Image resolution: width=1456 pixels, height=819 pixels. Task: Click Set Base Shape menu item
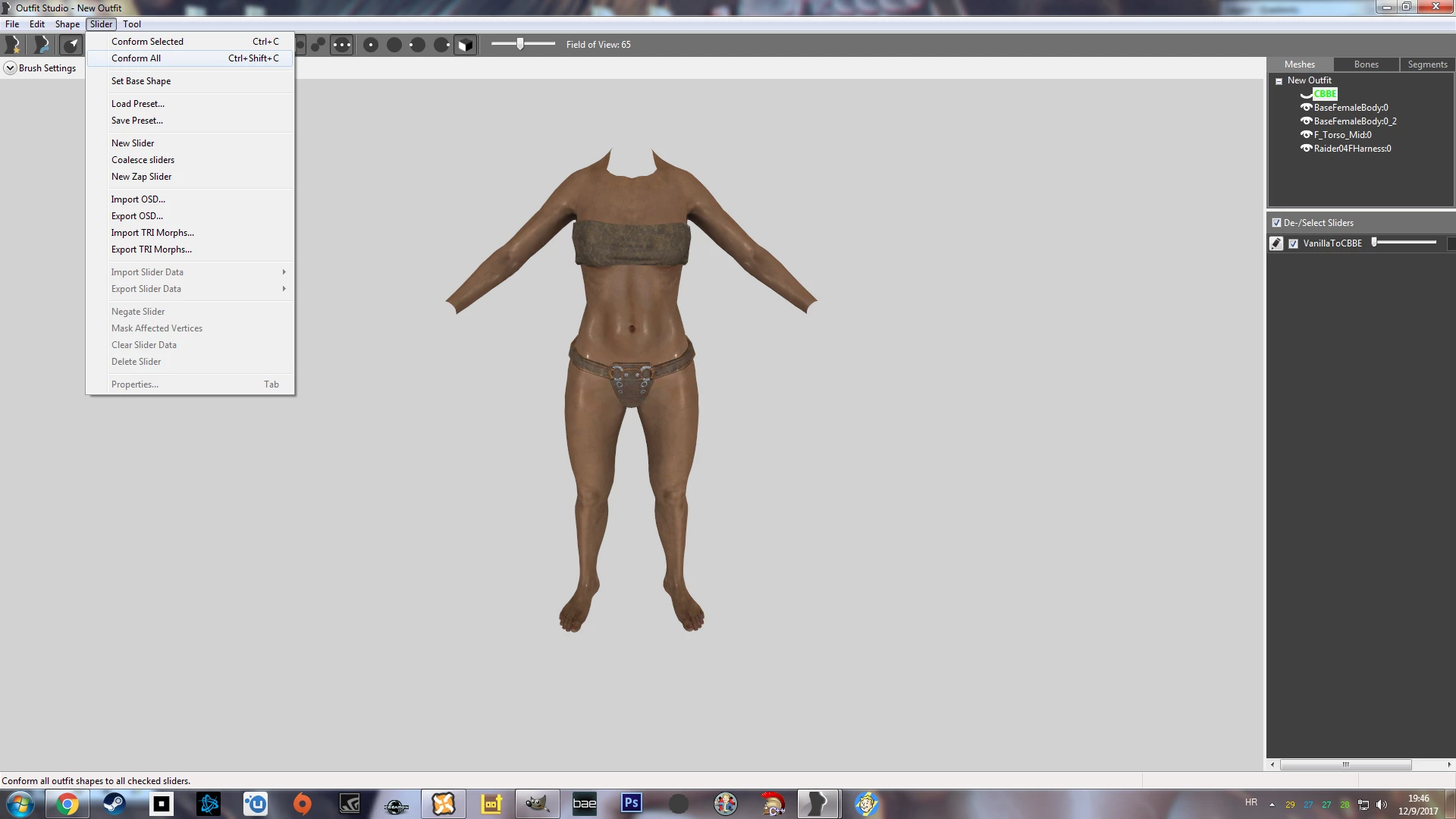pos(190,81)
